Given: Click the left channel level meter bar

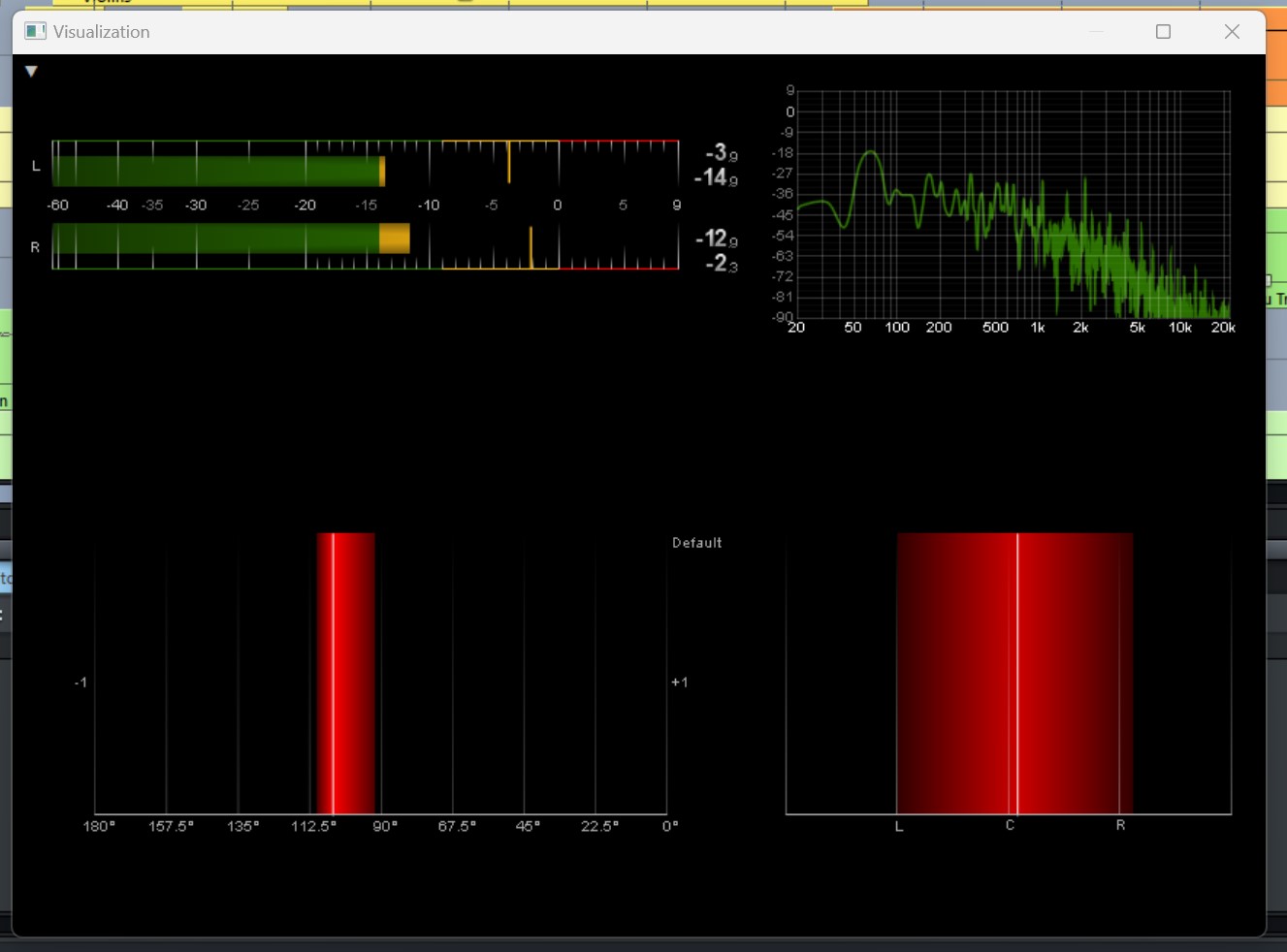Looking at the screenshot, I should pyautogui.click(x=366, y=163).
